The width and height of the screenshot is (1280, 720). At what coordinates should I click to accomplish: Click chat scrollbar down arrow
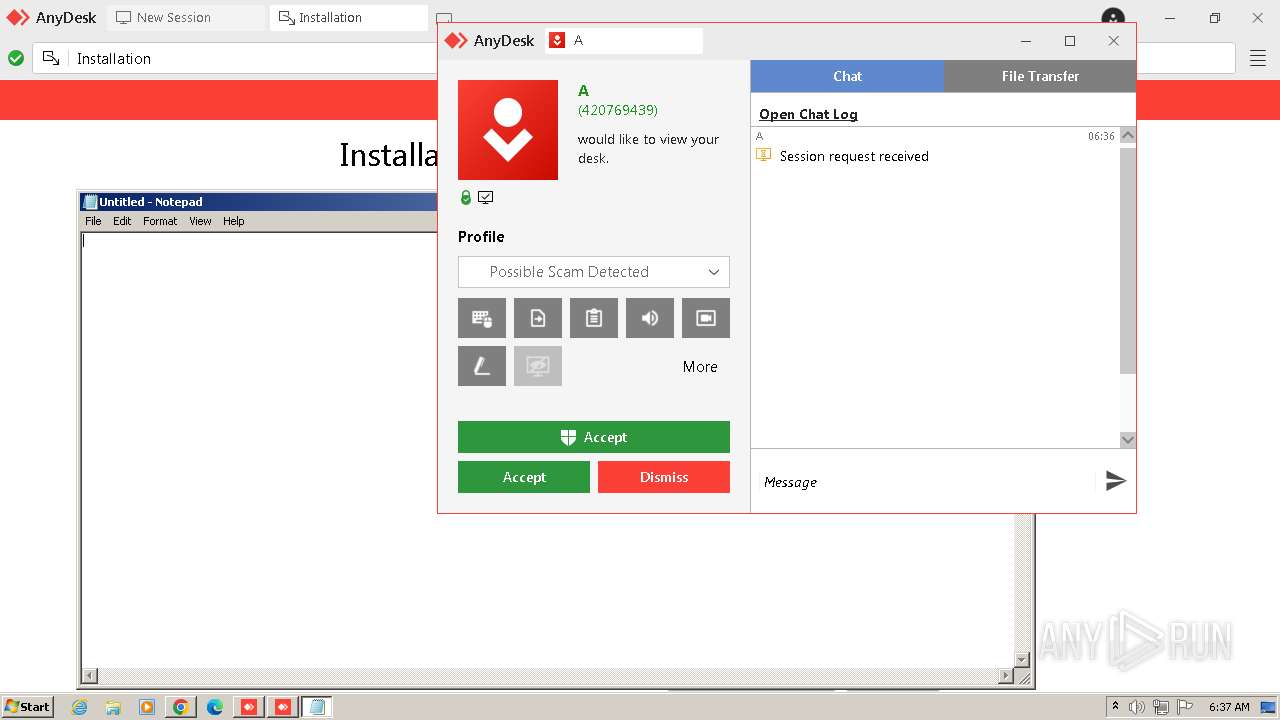pyautogui.click(x=1128, y=440)
